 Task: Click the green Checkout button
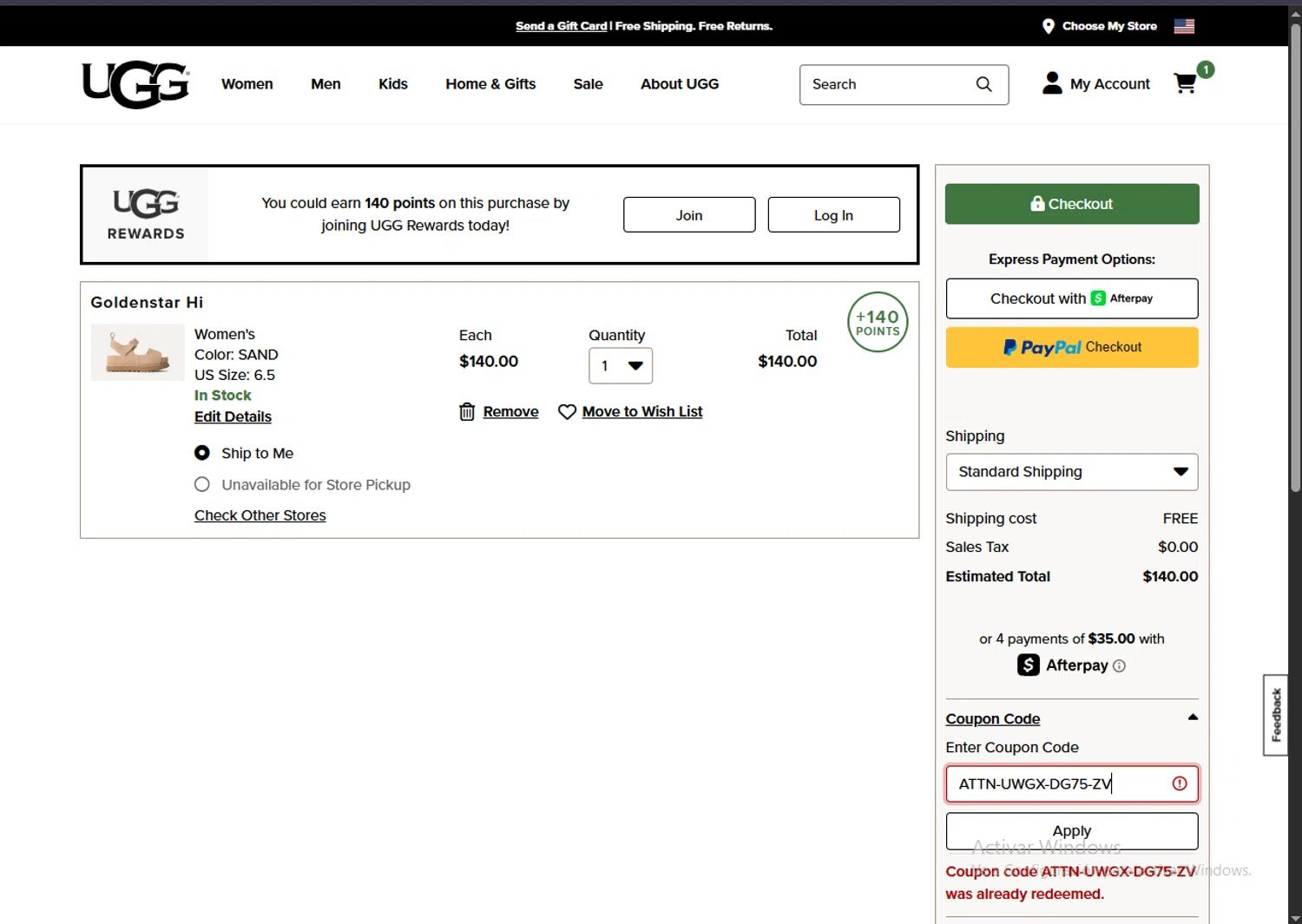coord(1072,204)
